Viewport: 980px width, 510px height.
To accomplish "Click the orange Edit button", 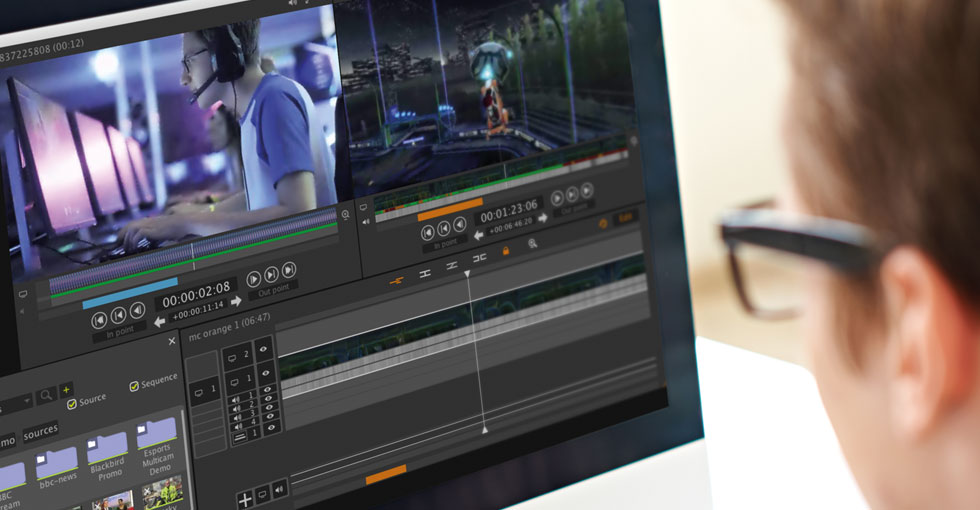I will click(625, 218).
